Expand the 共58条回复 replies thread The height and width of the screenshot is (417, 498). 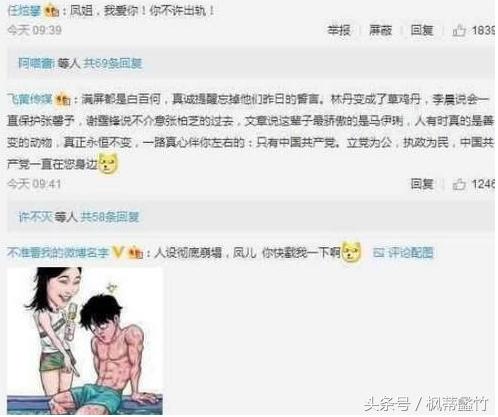(x=110, y=217)
